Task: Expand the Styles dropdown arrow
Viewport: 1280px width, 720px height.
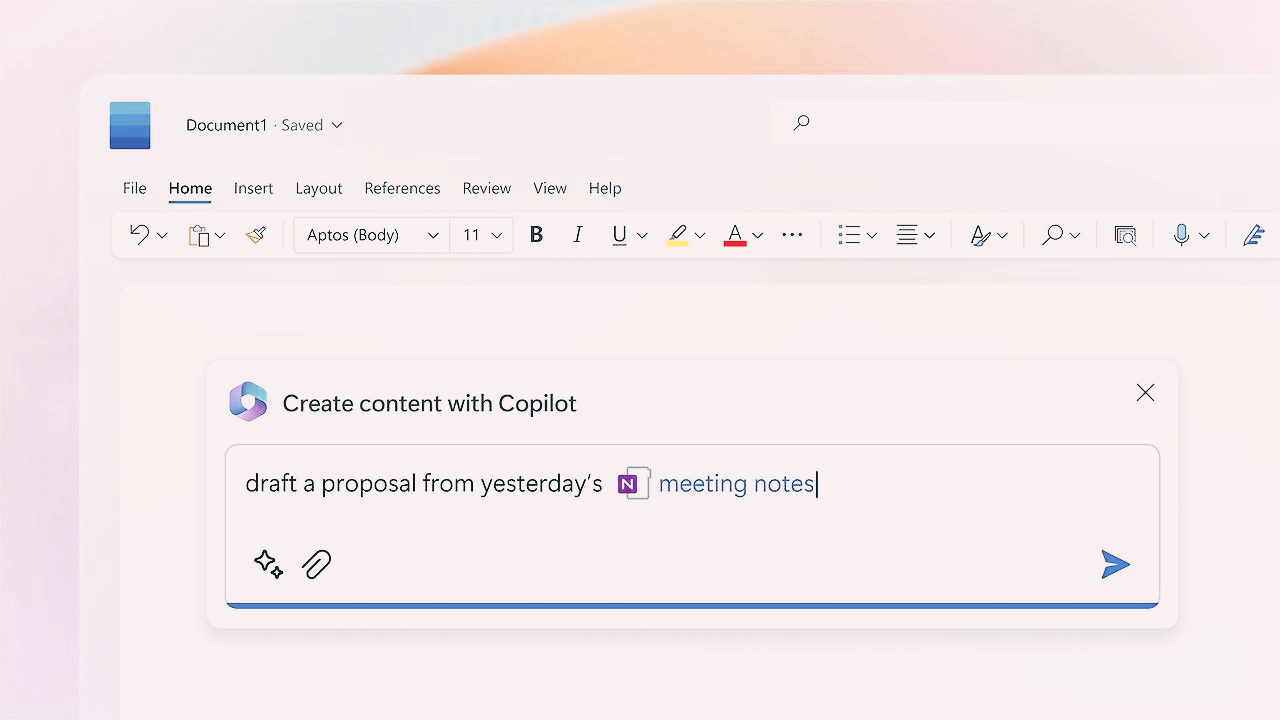Action: [1002, 236]
